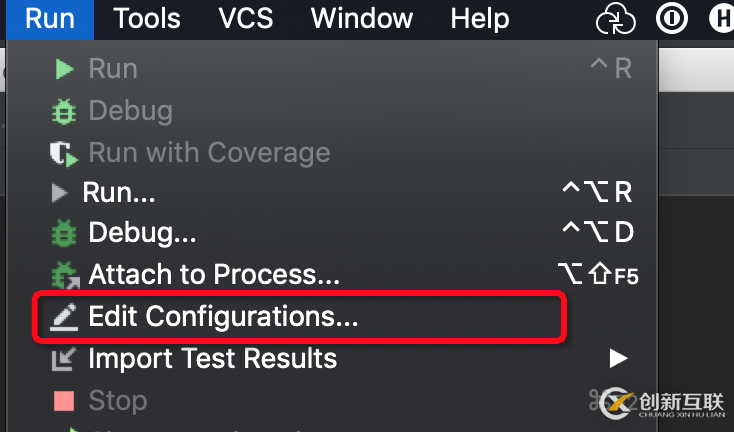Click the gray Run... triangle icon
Viewport: 734px width, 432px height.
pos(61,192)
